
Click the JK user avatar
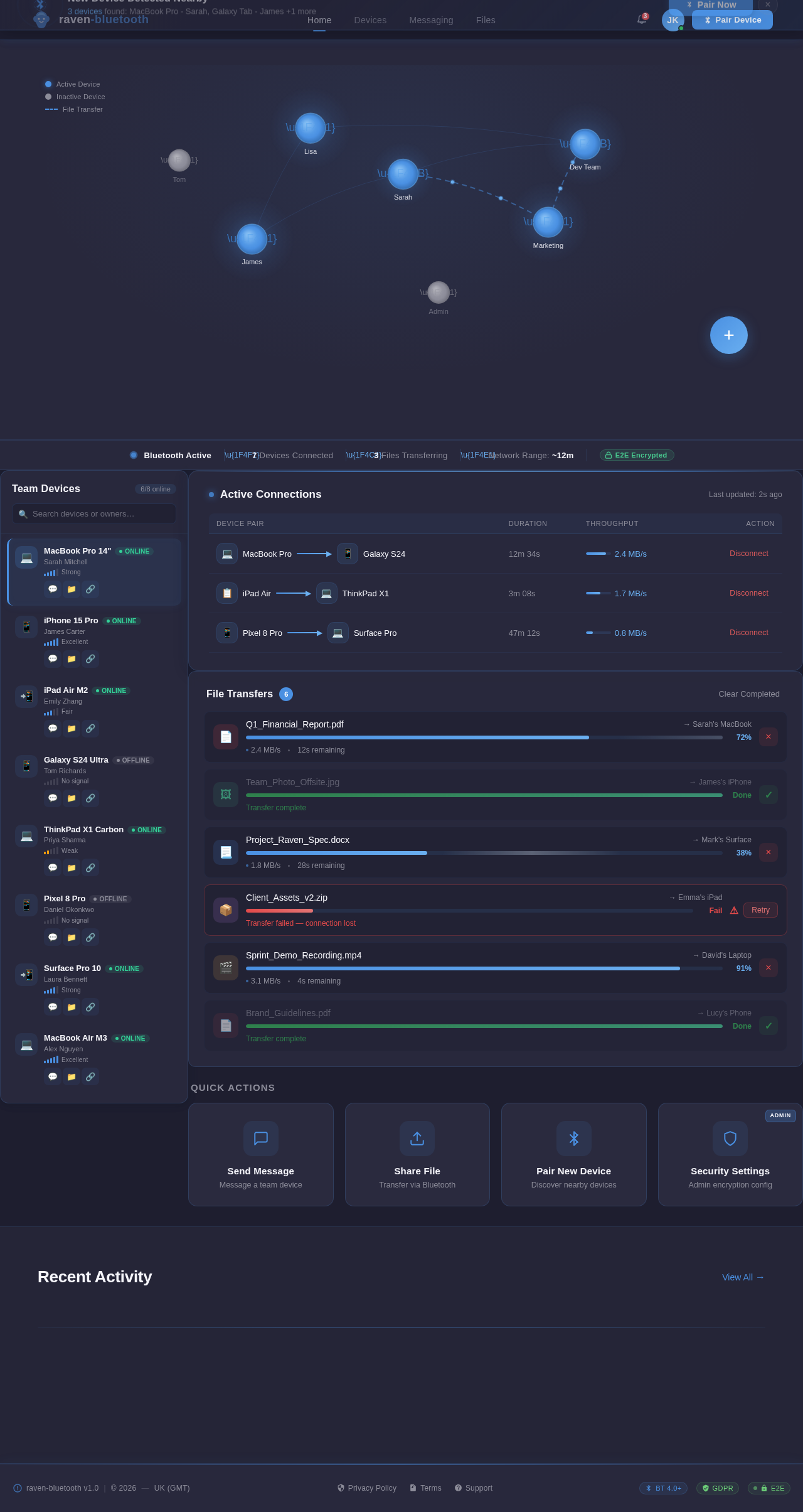673,20
